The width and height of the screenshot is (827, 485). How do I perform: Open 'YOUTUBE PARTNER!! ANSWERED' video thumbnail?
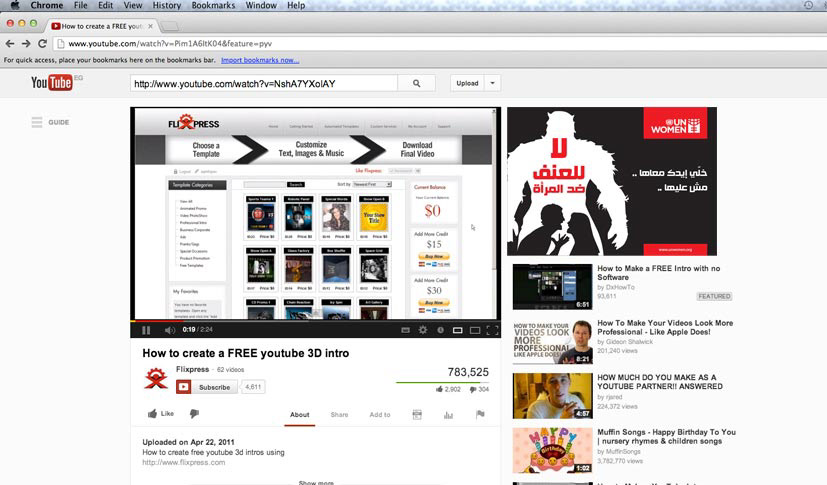coord(552,396)
